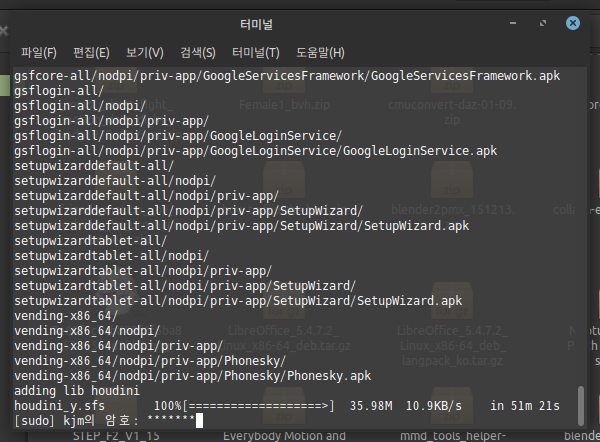600x442 pixels.
Task: Open the 파일(F) menu
Action: click(x=39, y=52)
